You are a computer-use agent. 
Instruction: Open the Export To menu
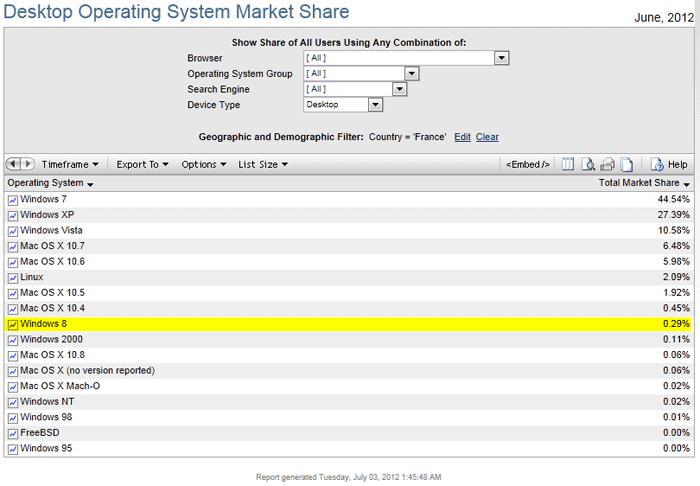tap(143, 165)
